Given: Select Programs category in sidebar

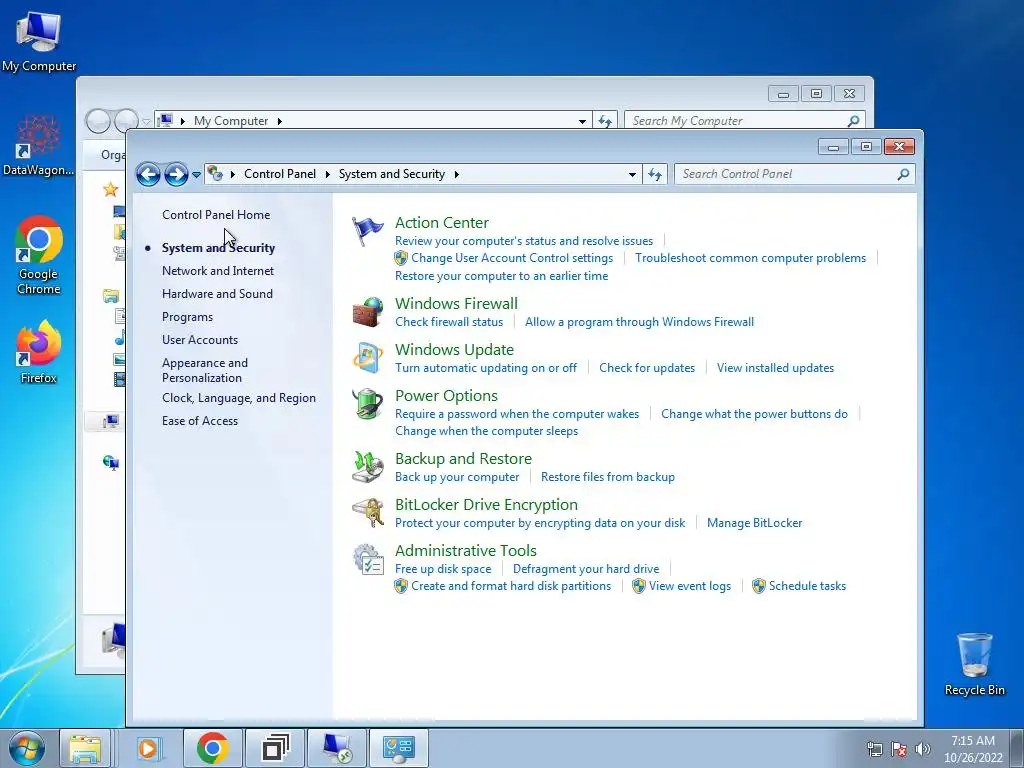Looking at the screenshot, I should click(x=187, y=317).
